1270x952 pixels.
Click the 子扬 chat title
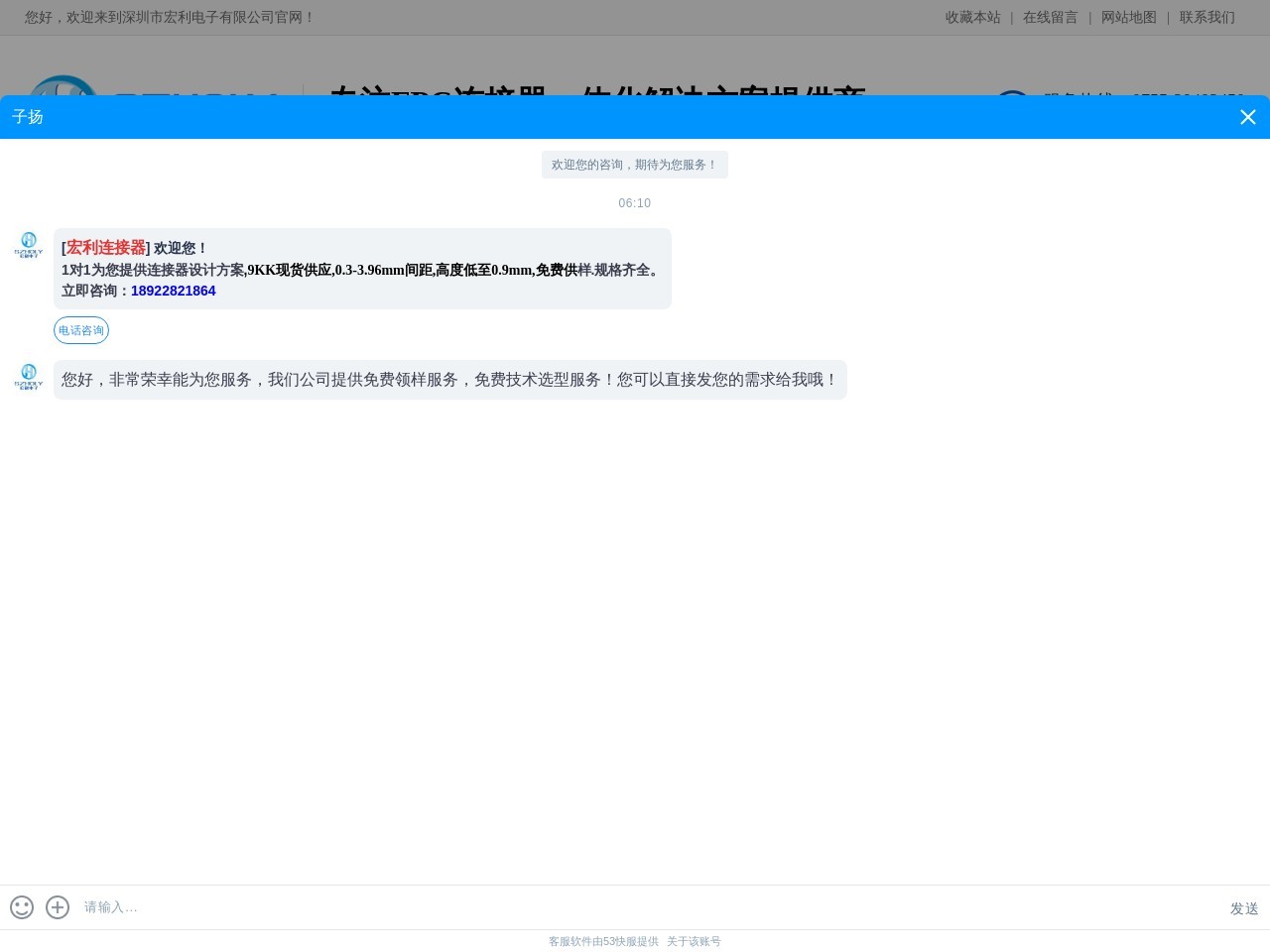pyautogui.click(x=28, y=117)
